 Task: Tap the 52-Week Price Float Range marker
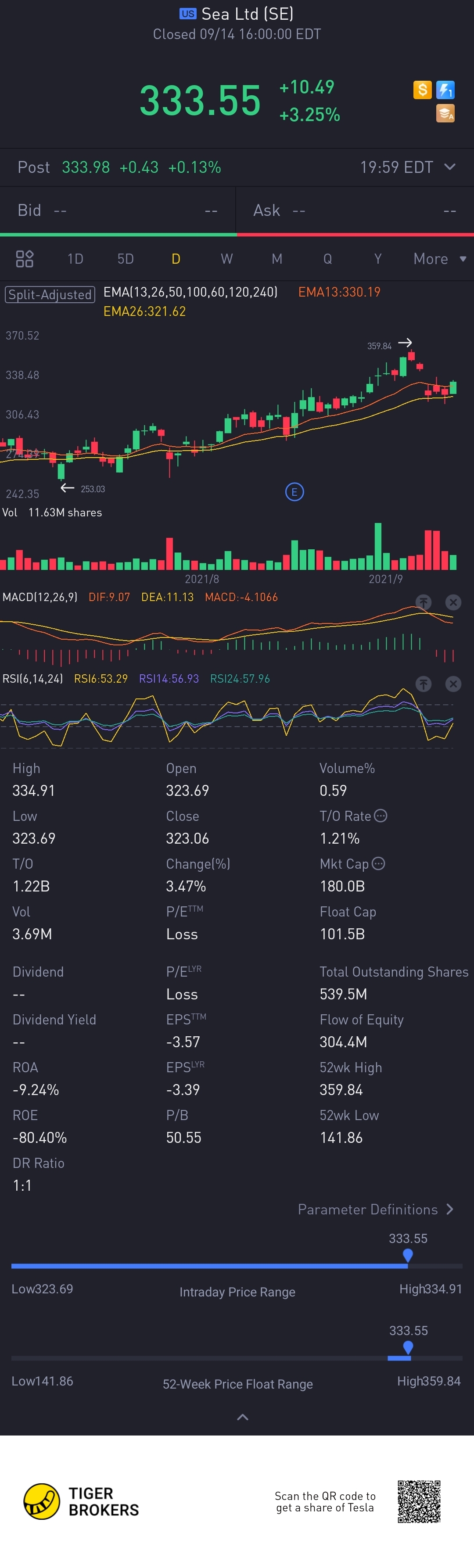[408, 1347]
